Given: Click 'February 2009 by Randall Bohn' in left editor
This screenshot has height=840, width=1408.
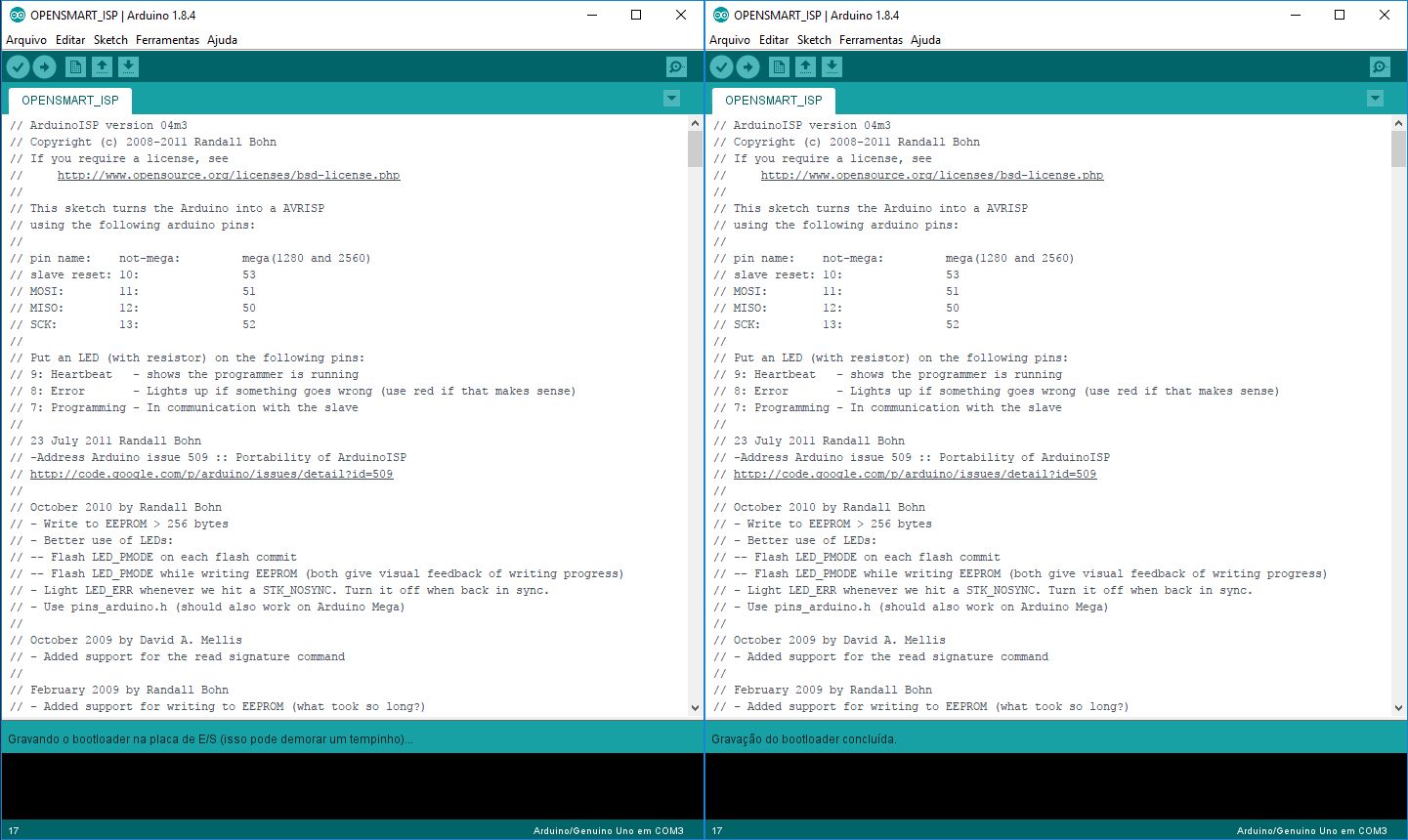Looking at the screenshot, I should click(x=119, y=691).
